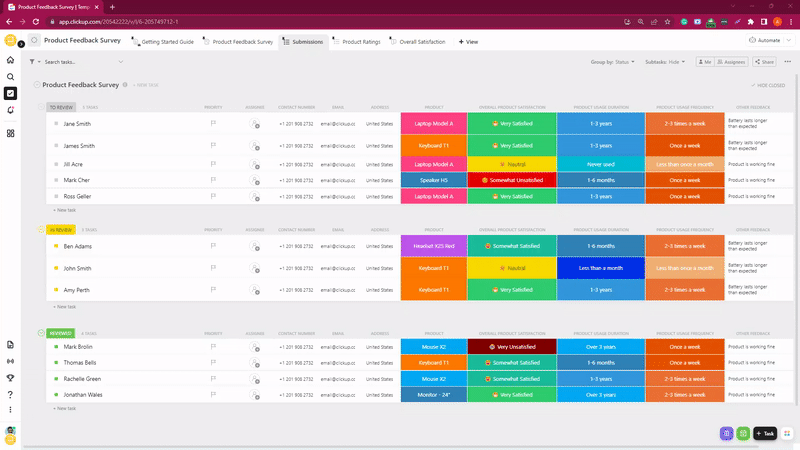
Task: Open filter dropdown caret
Action: (39, 62)
